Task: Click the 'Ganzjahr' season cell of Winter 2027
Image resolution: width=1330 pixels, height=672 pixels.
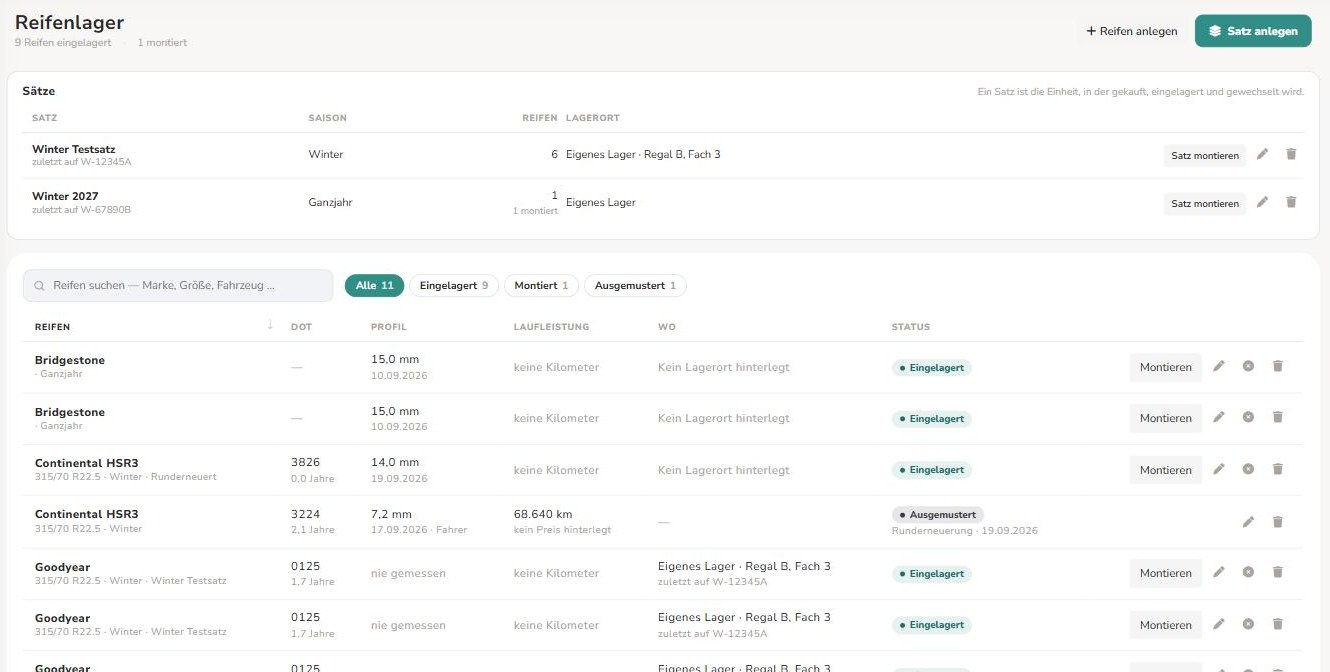Action: point(330,203)
